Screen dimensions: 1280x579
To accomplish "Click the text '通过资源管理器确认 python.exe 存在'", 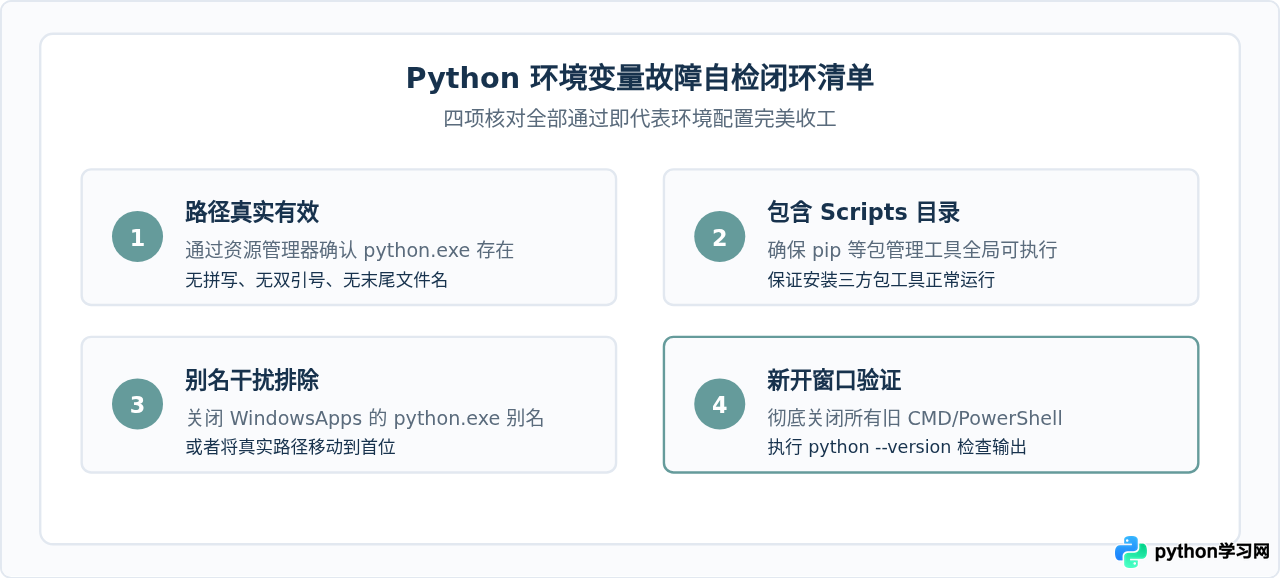I will 350,250.
